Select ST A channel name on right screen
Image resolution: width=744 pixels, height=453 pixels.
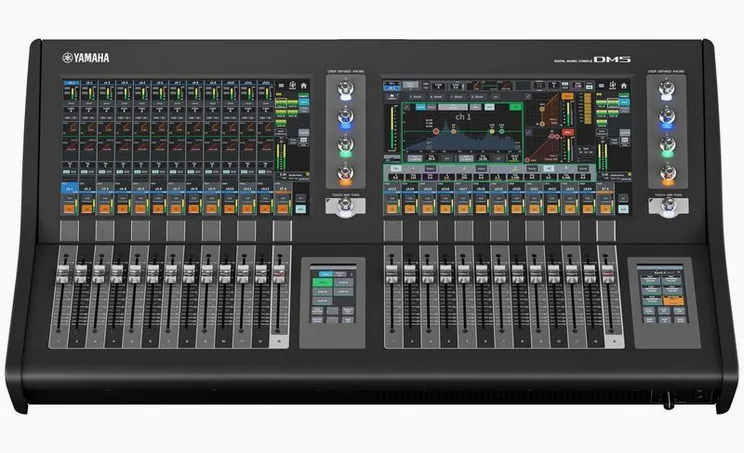605,189
